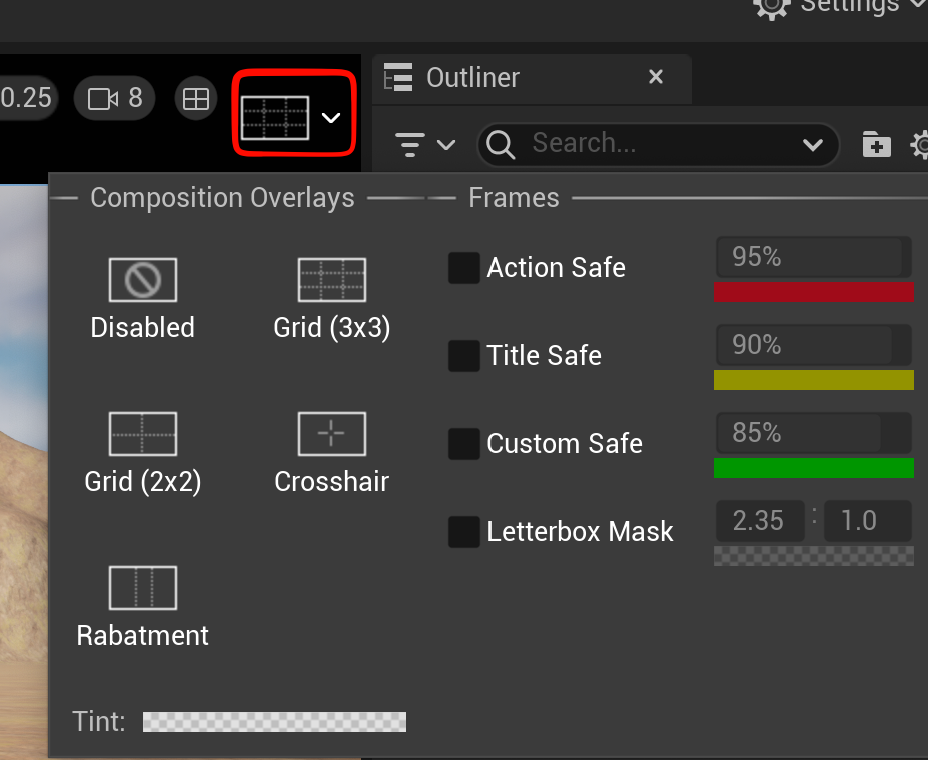Switch to the Outliner tab

click(472, 78)
